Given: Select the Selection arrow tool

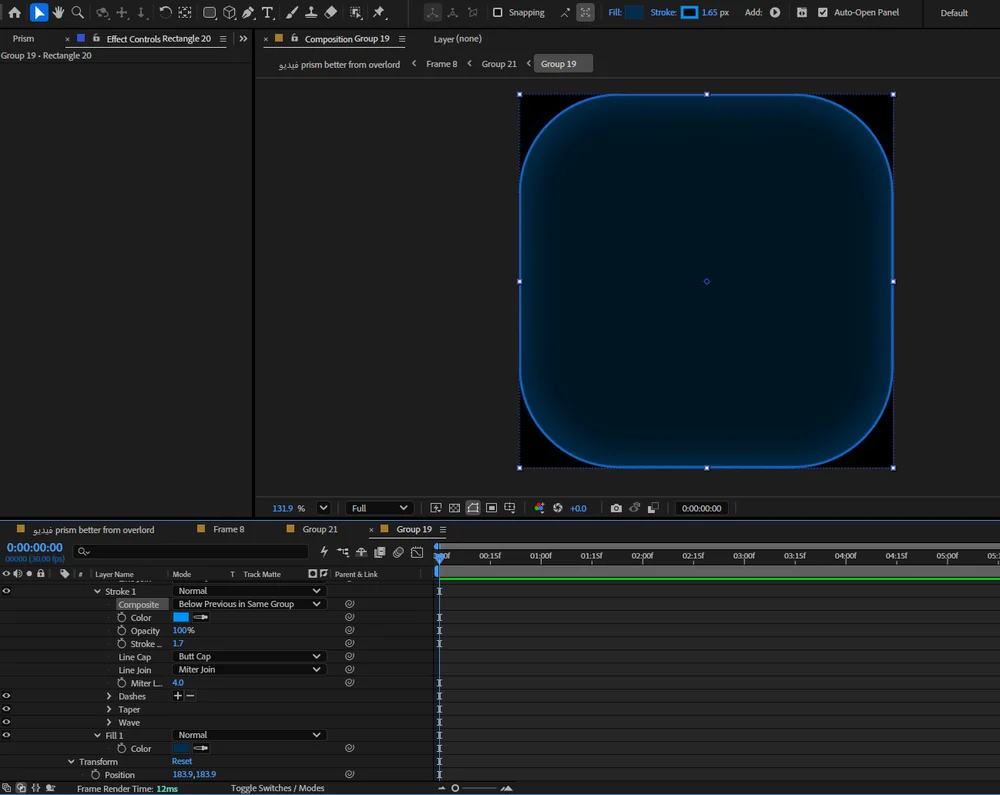Looking at the screenshot, I should click(39, 12).
